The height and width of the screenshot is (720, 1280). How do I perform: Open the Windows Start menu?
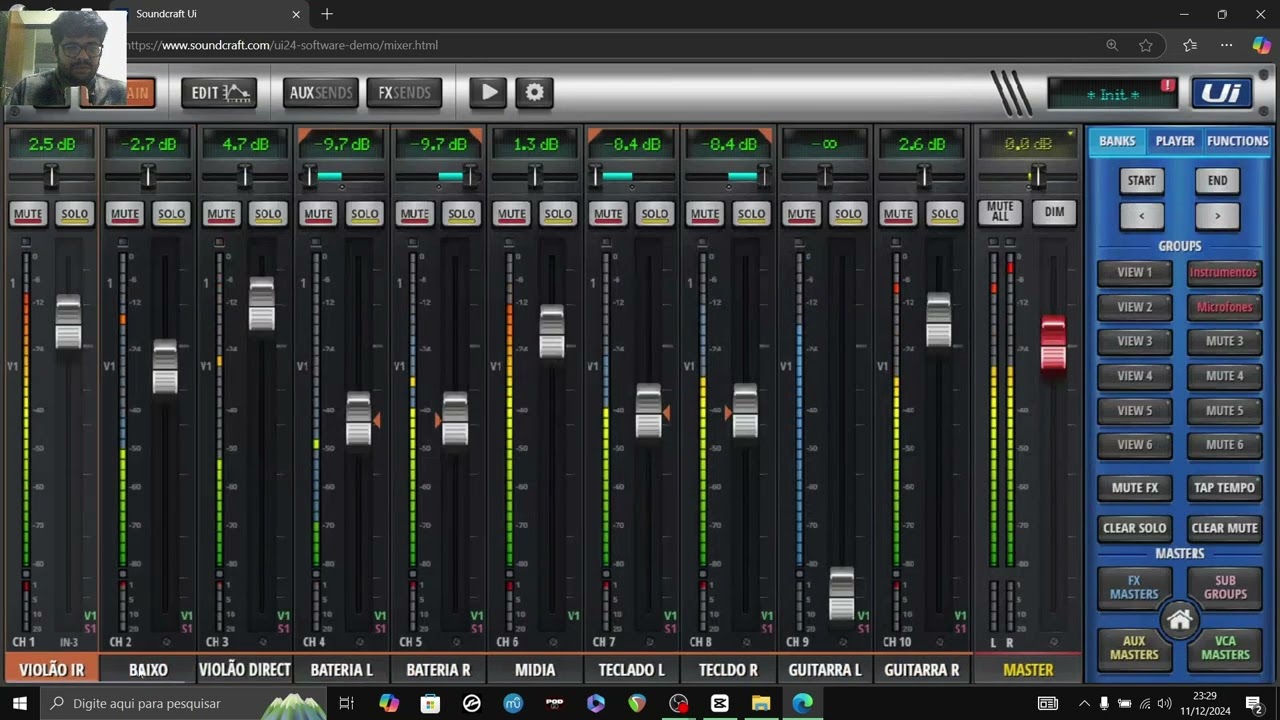coord(19,703)
